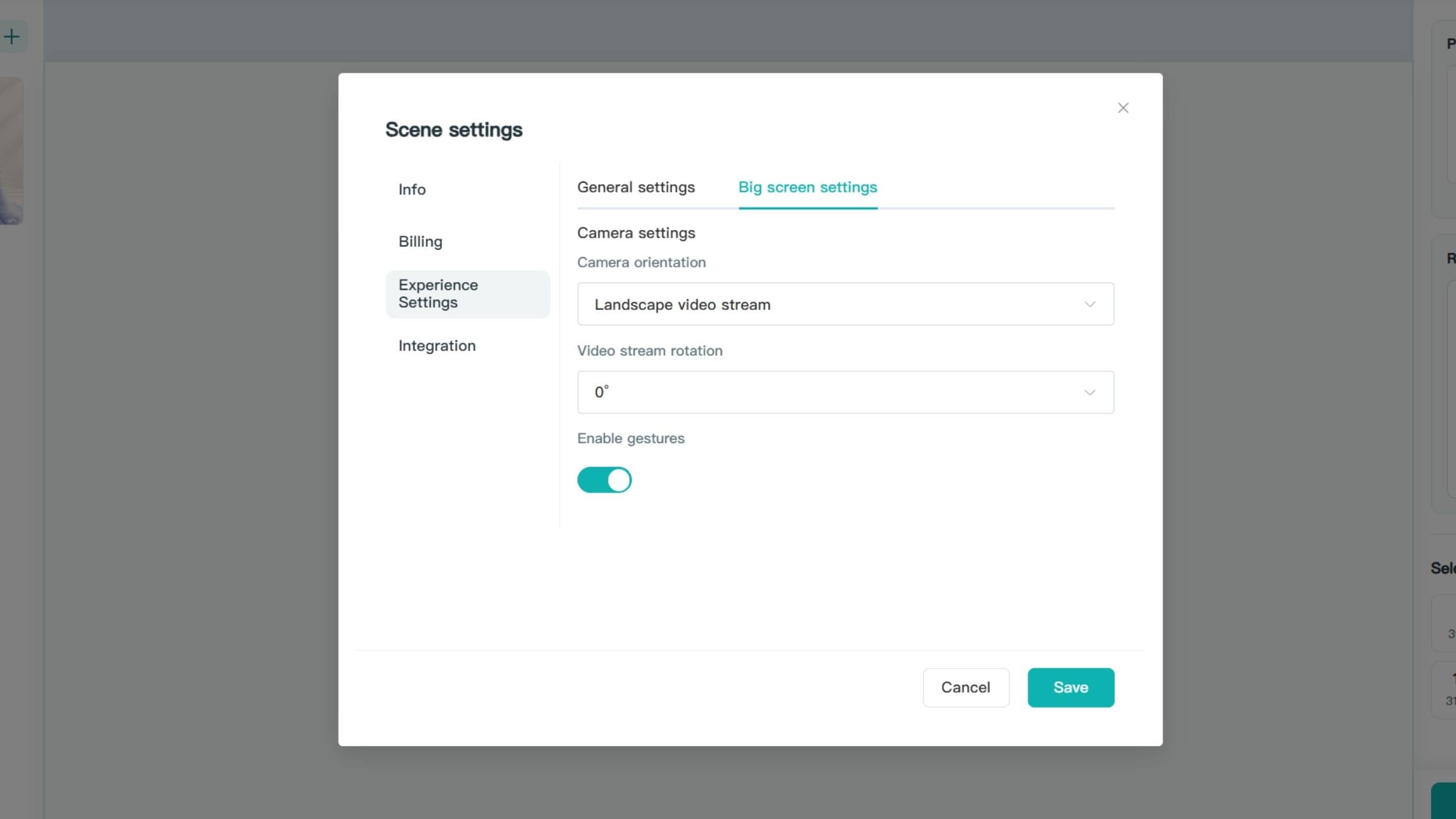Toggle the Enable gestures switch
Screen dimensions: 1456x819
(x=604, y=480)
